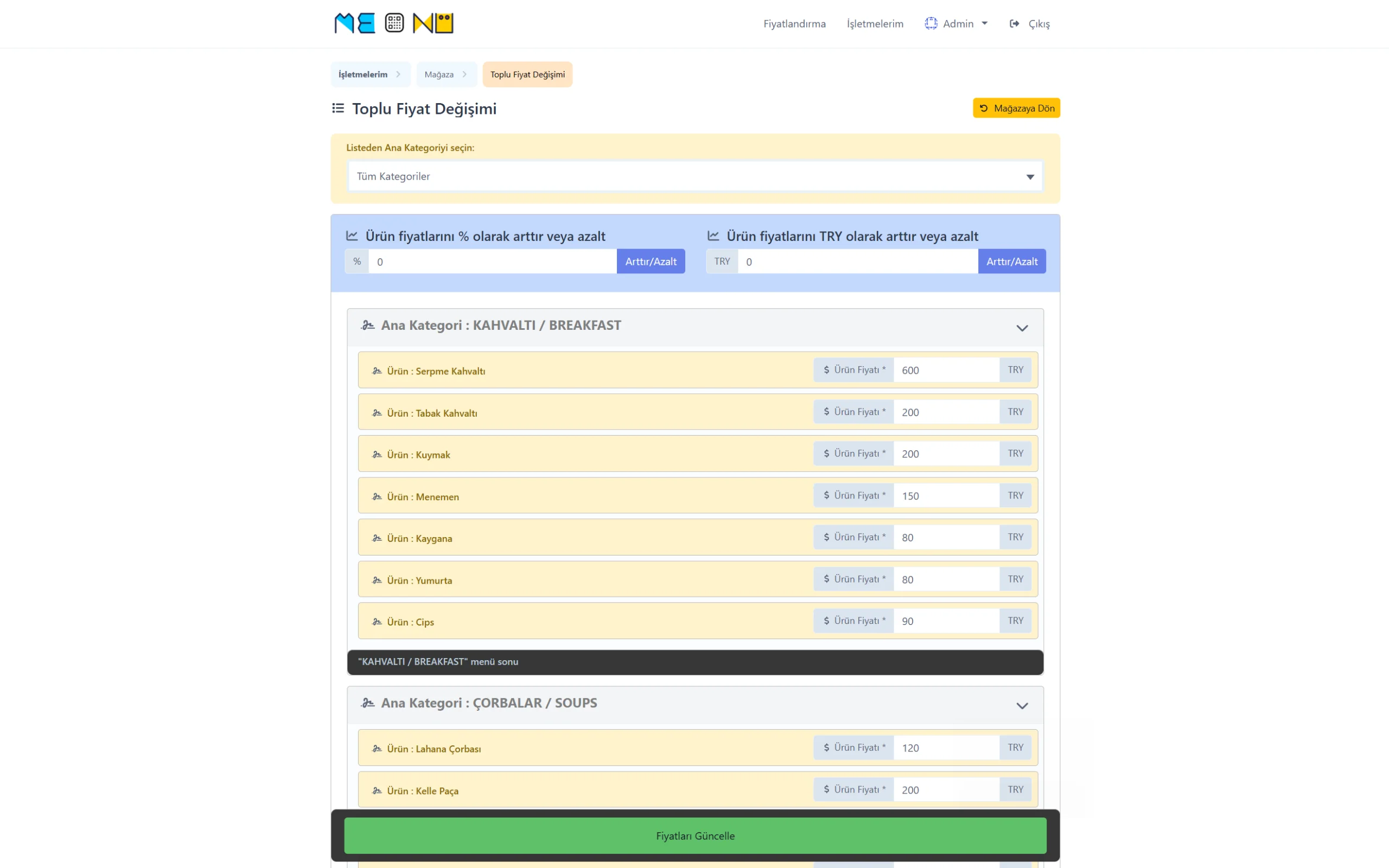Collapse the ÇORBALAR / SOUPS category chevron
Viewport: 1389px width, 868px height.
click(1022, 706)
